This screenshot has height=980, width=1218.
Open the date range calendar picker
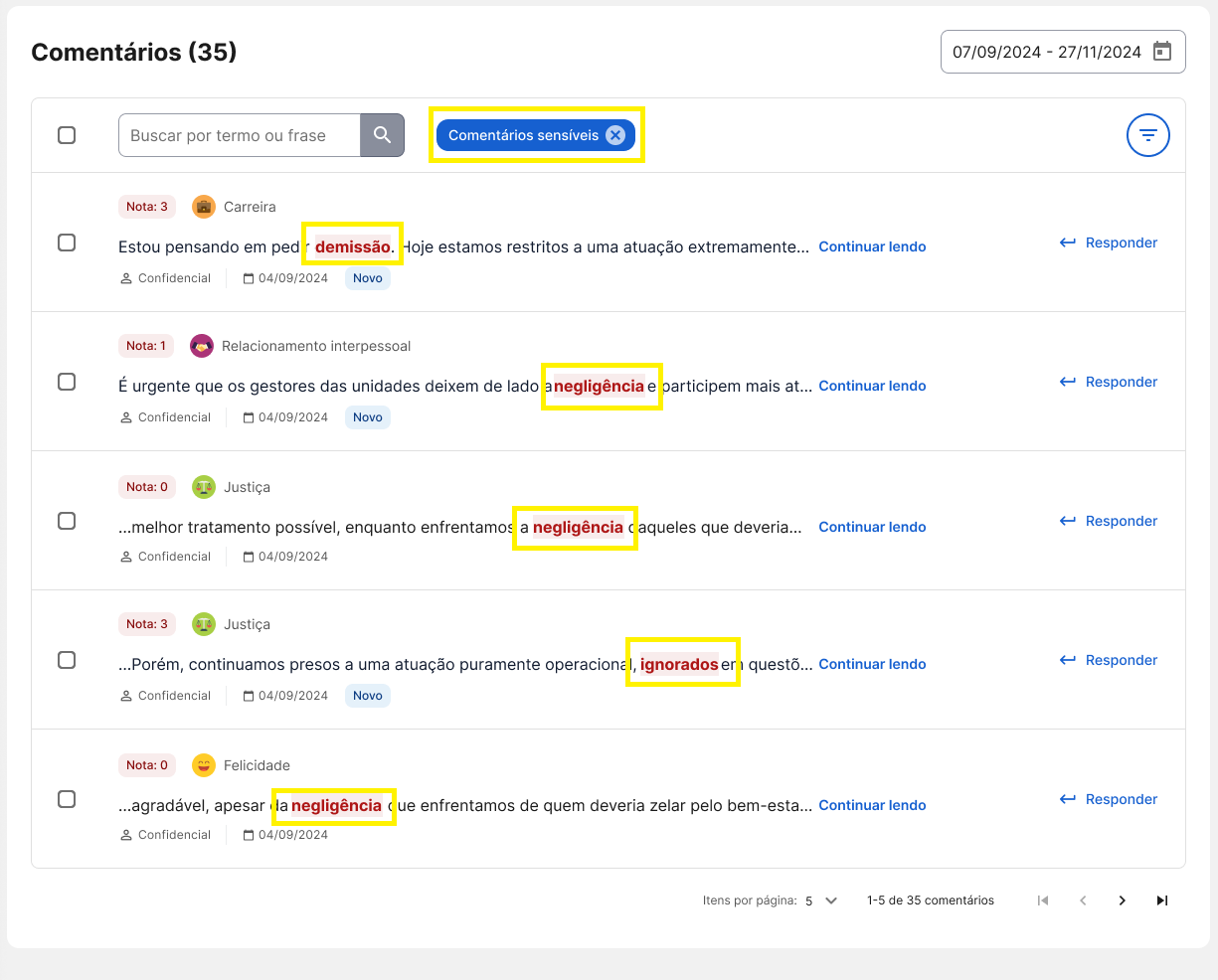point(1162,51)
